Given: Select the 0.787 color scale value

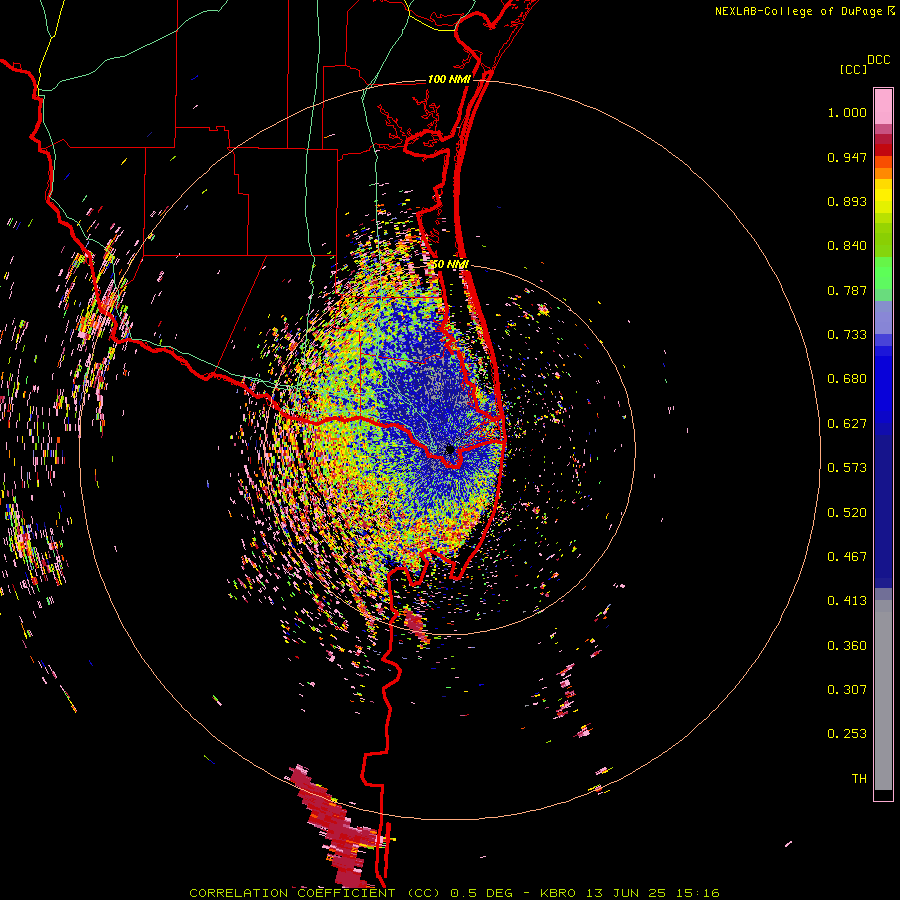Looking at the screenshot, I should tap(847, 290).
